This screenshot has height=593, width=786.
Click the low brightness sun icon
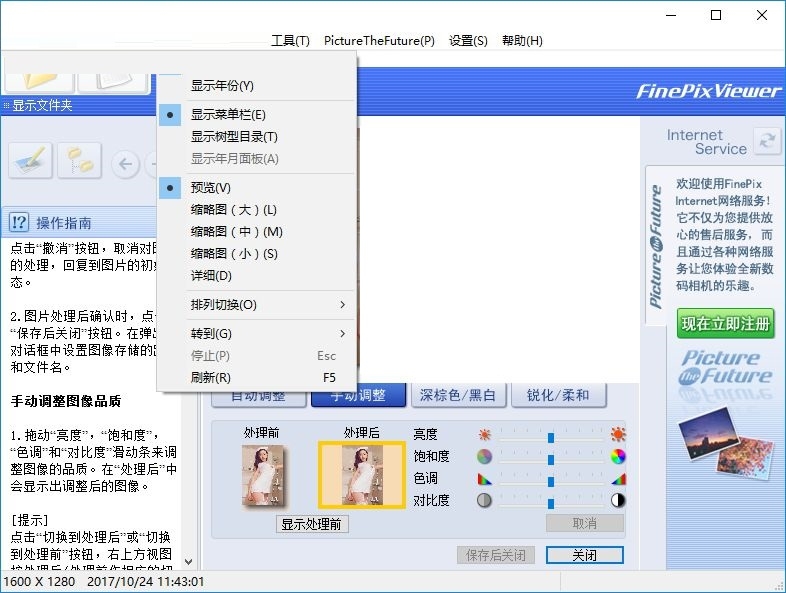pyautogui.click(x=484, y=434)
